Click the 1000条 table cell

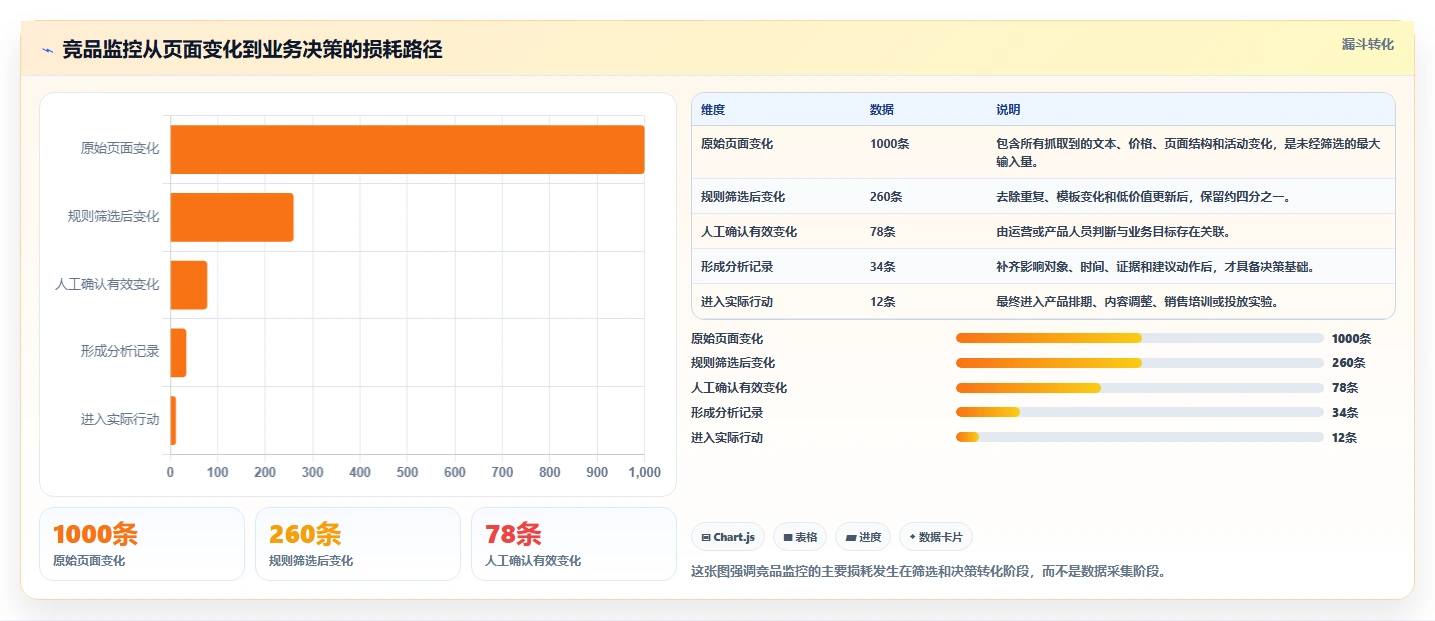(889, 144)
